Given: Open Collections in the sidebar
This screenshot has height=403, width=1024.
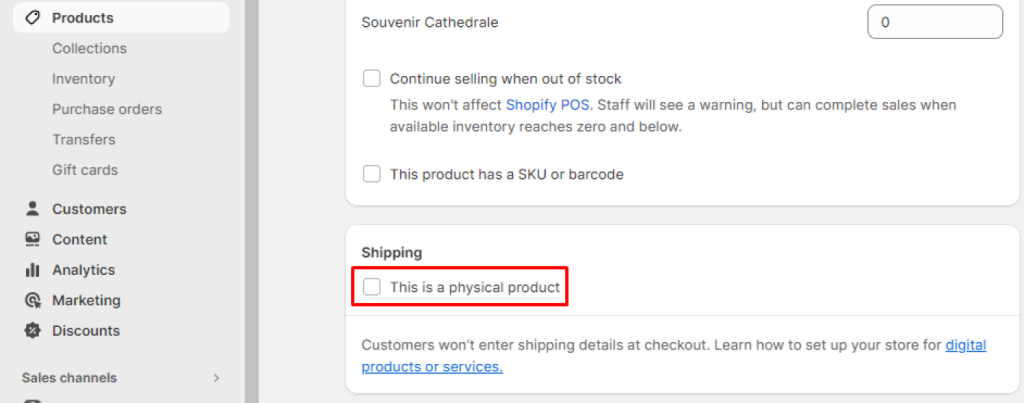Looking at the screenshot, I should (89, 48).
